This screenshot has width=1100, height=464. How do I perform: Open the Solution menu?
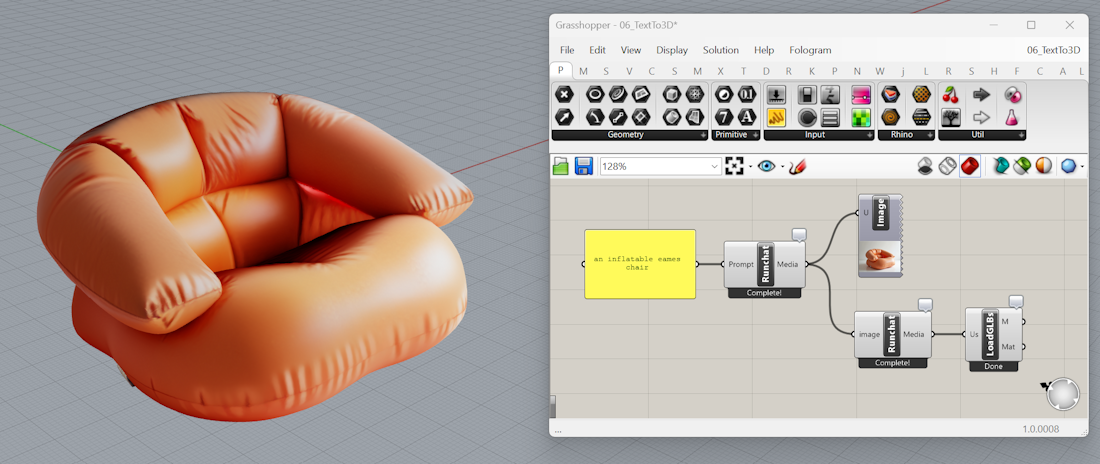pos(720,50)
